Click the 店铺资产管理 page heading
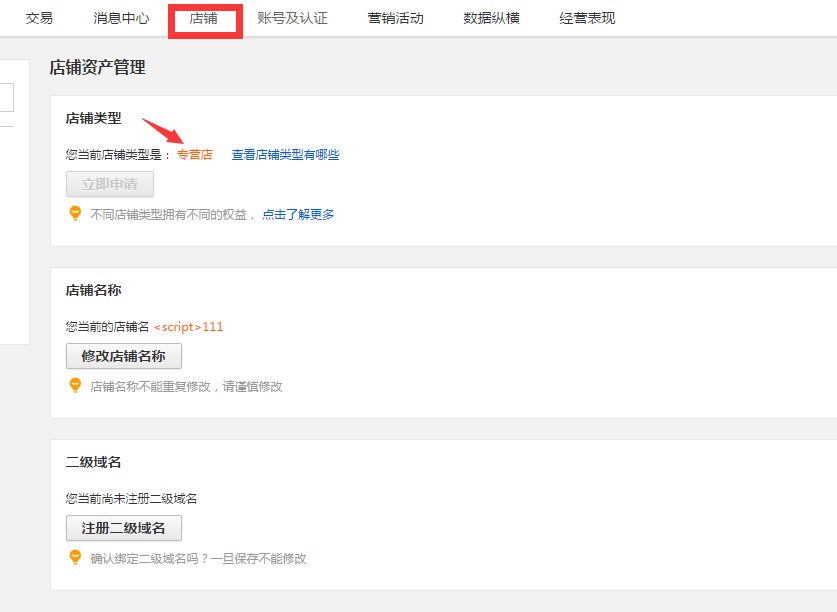 point(98,67)
